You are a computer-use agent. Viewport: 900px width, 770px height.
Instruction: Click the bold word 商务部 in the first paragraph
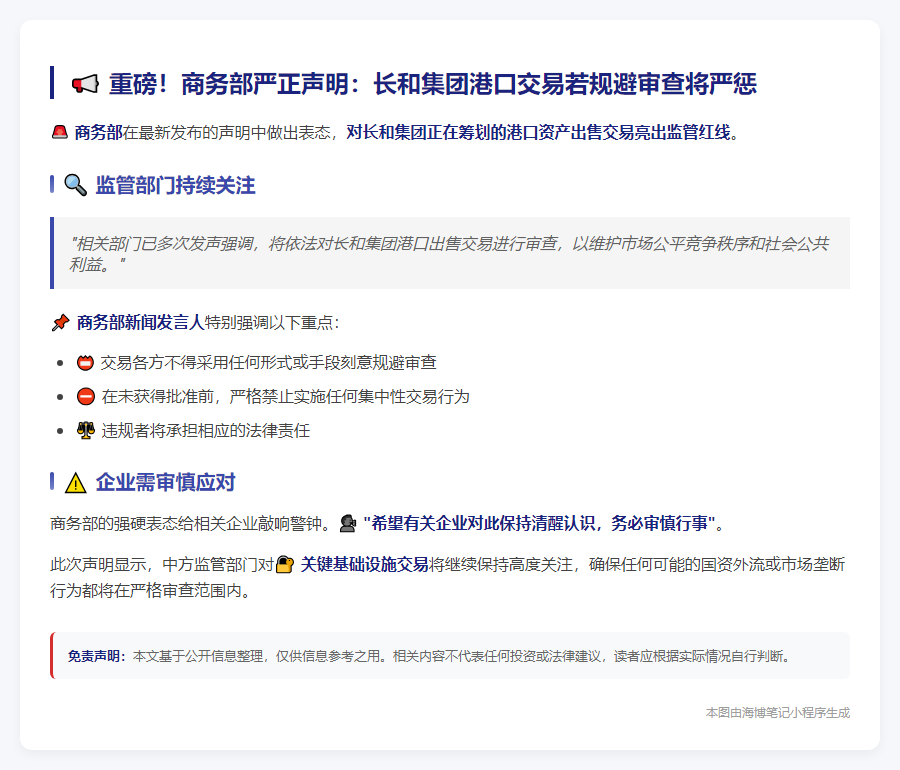pos(99,133)
